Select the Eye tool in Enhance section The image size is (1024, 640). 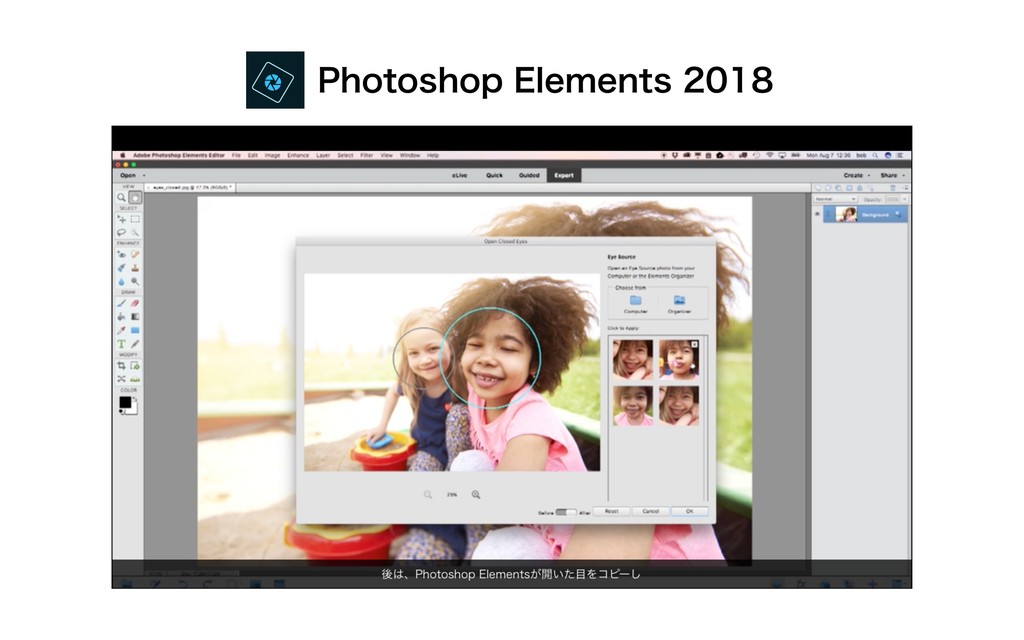[x=121, y=255]
